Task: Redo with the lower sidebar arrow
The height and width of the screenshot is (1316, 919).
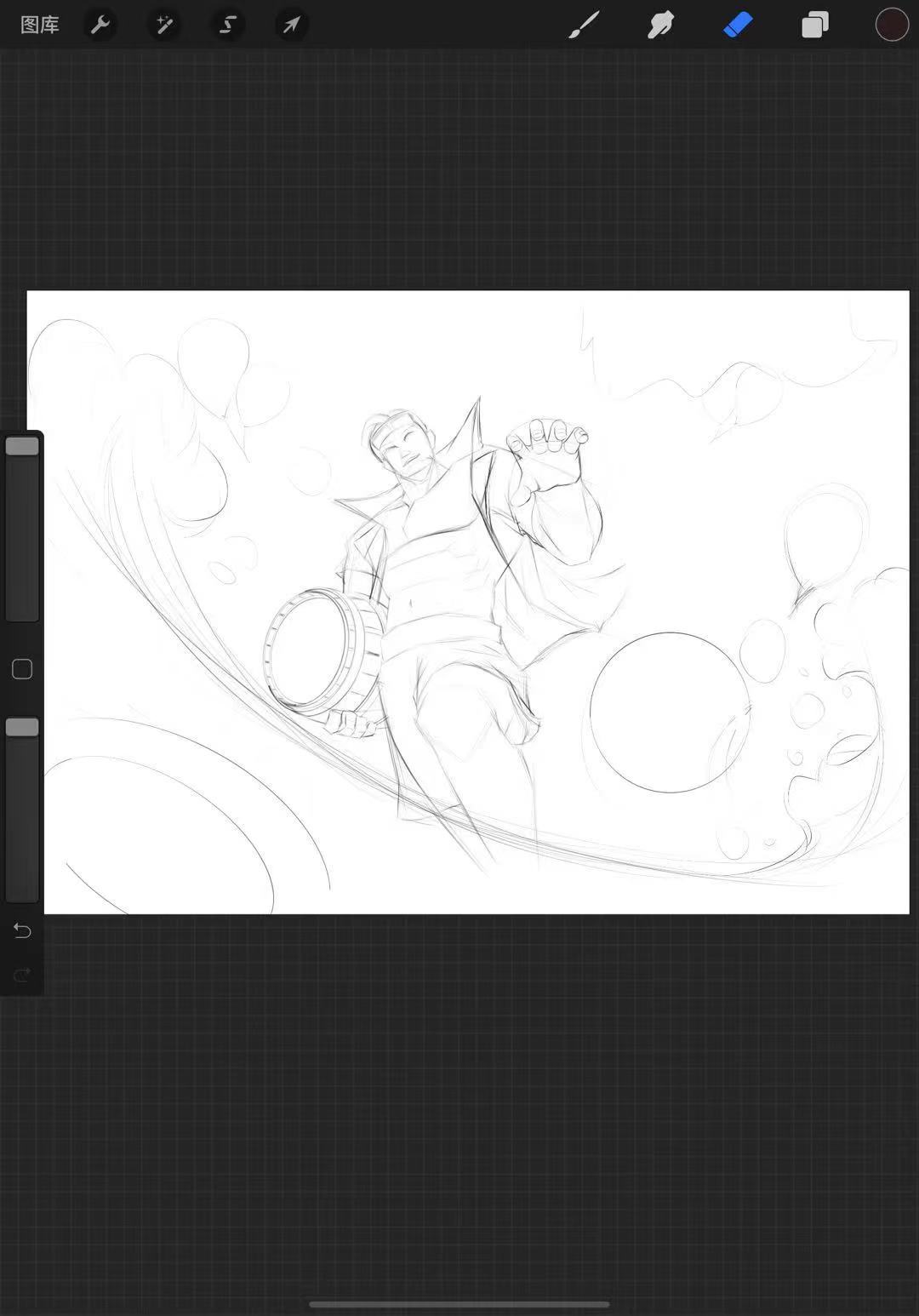Action: [x=22, y=974]
